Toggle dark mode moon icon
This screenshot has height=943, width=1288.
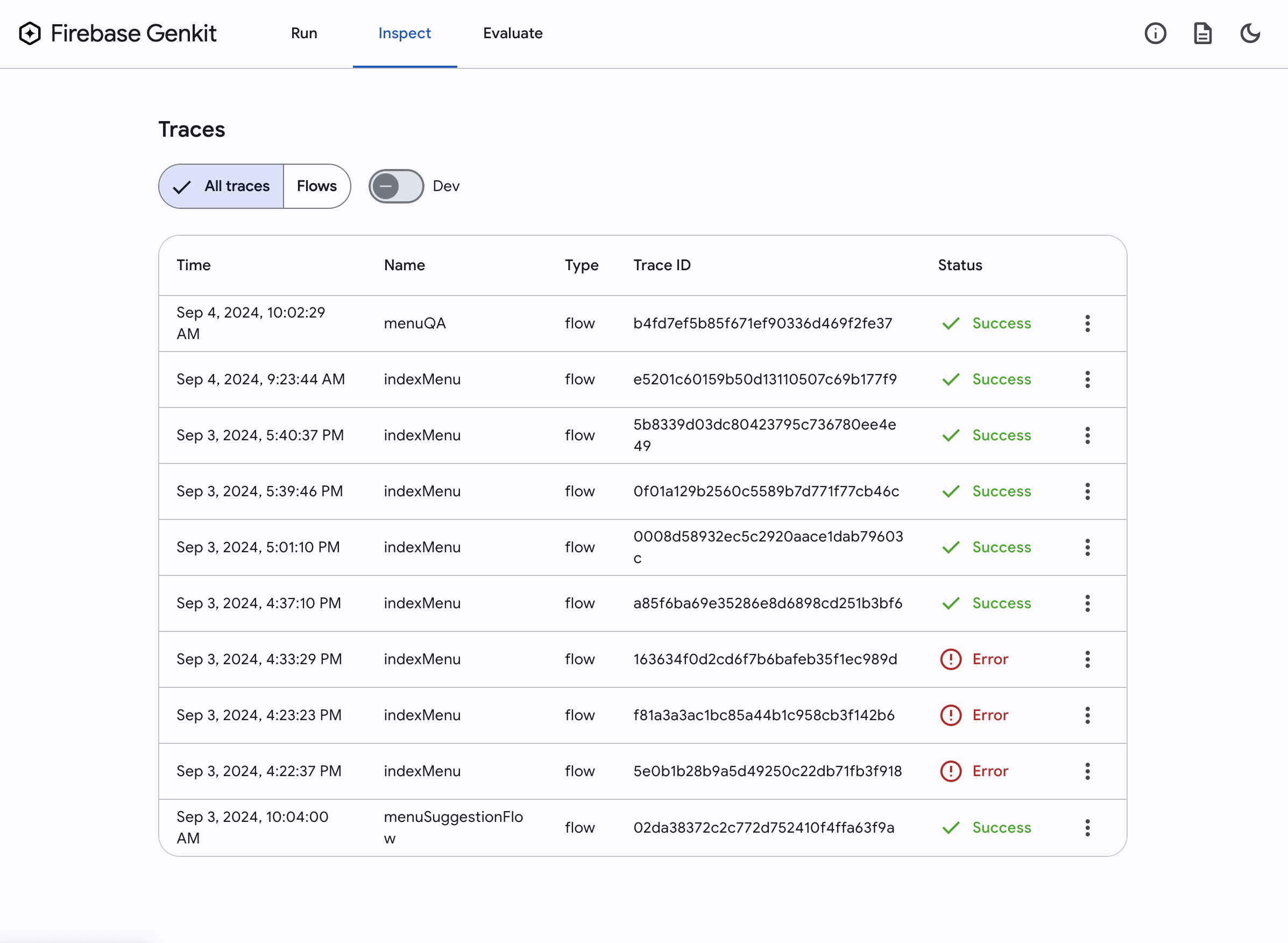(x=1250, y=33)
